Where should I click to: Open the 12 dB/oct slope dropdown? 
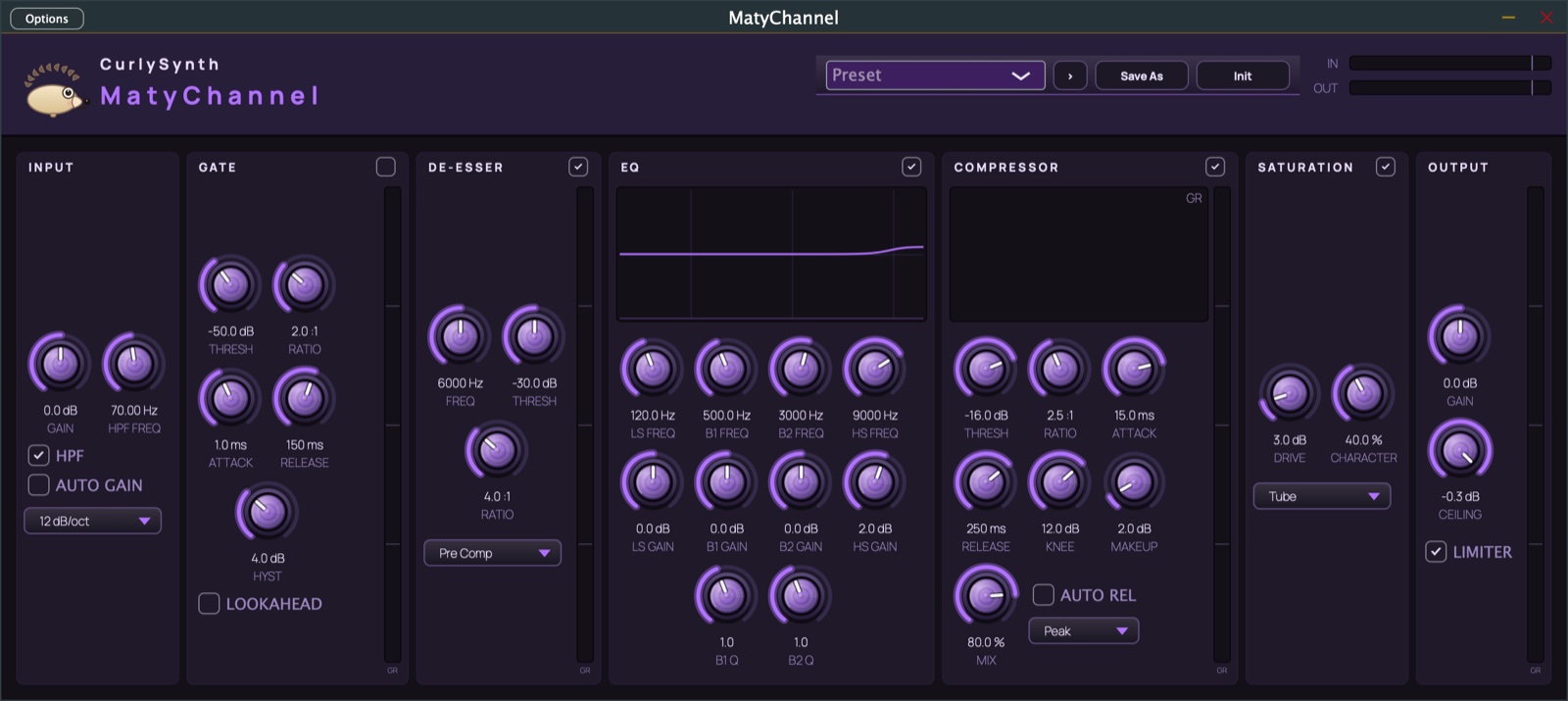pos(92,521)
